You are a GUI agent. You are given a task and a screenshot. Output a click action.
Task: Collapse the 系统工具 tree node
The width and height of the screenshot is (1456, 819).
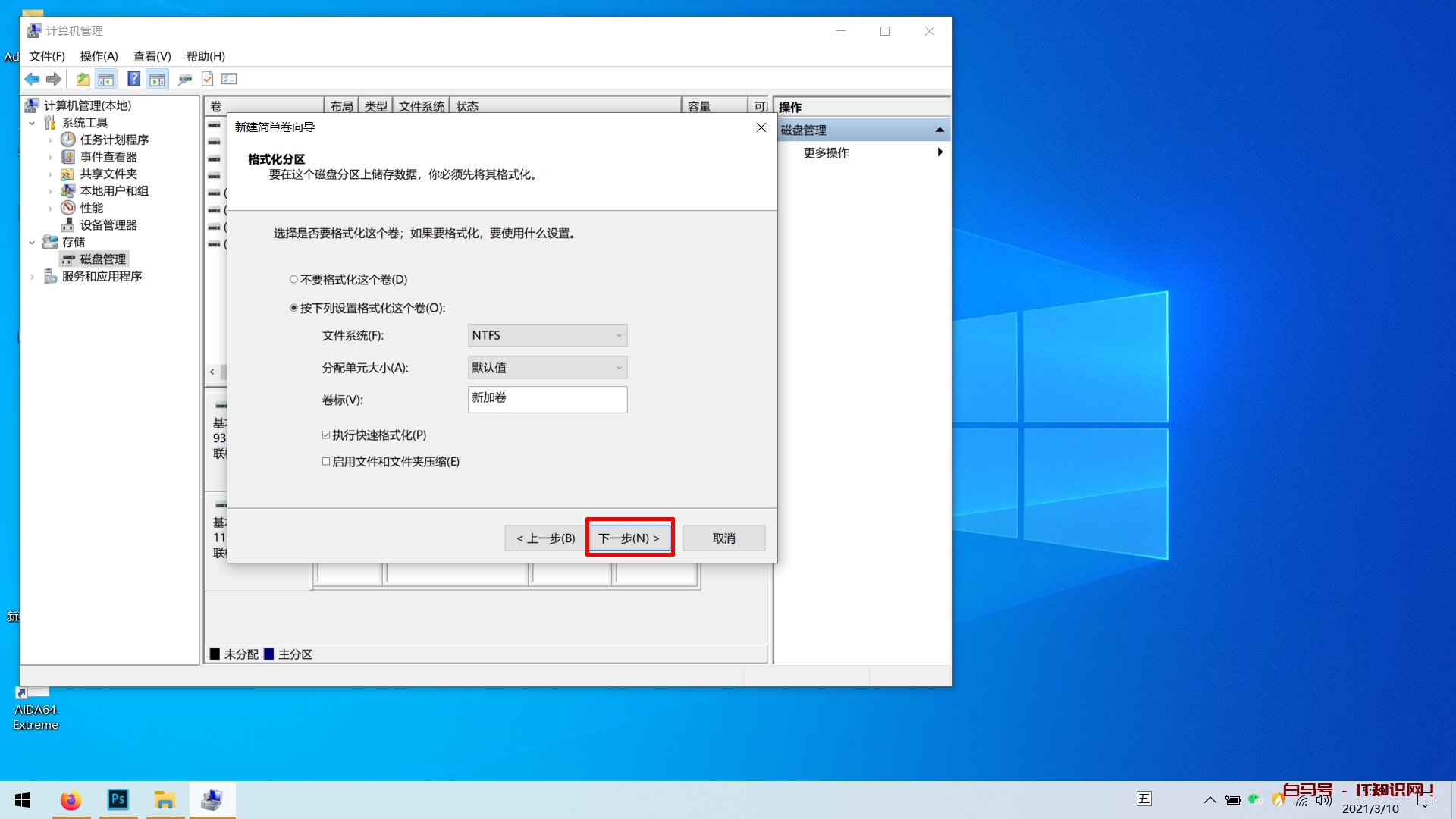[x=32, y=123]
